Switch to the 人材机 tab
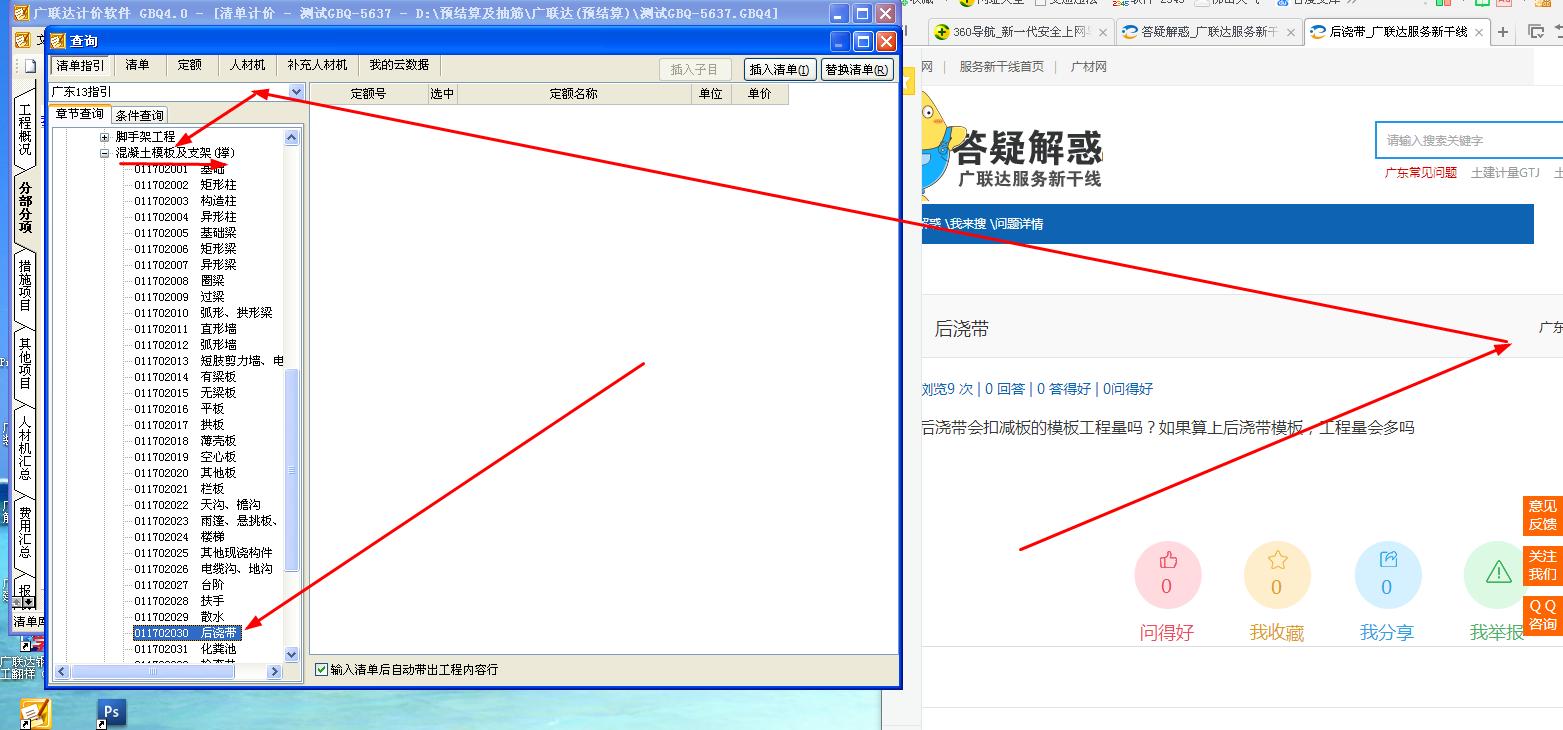 point(247,65)
